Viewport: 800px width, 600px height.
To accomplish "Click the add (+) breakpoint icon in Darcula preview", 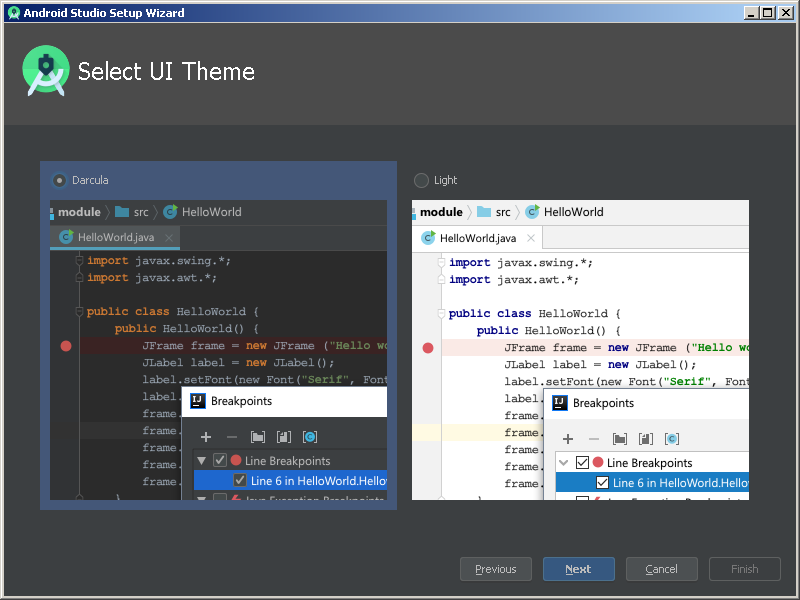I will (x=206, y=437).
